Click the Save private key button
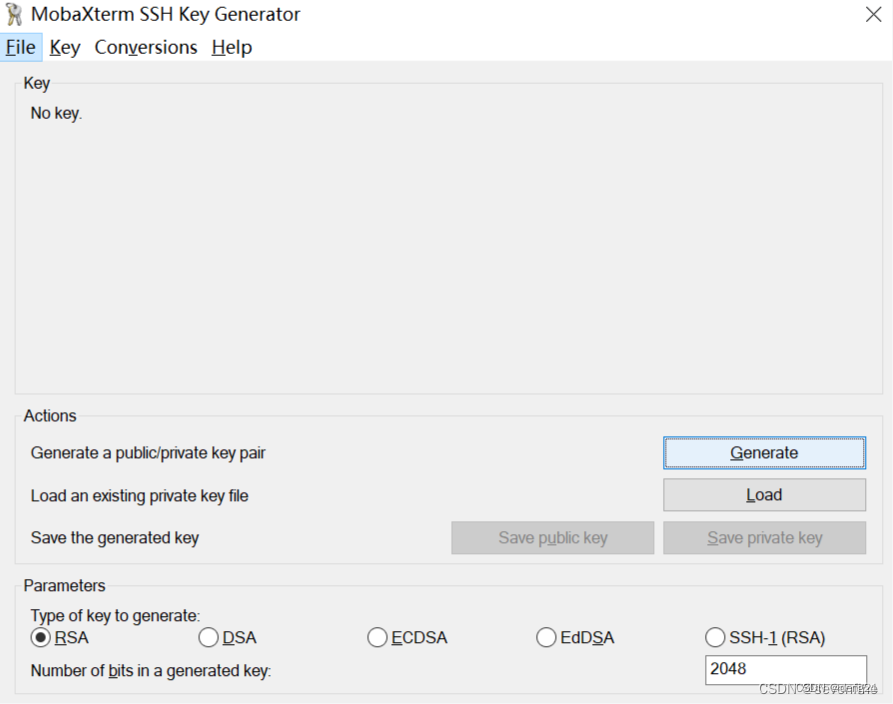Image resolution: width=893 pixels, height=704 pixels. click(764, 538)
